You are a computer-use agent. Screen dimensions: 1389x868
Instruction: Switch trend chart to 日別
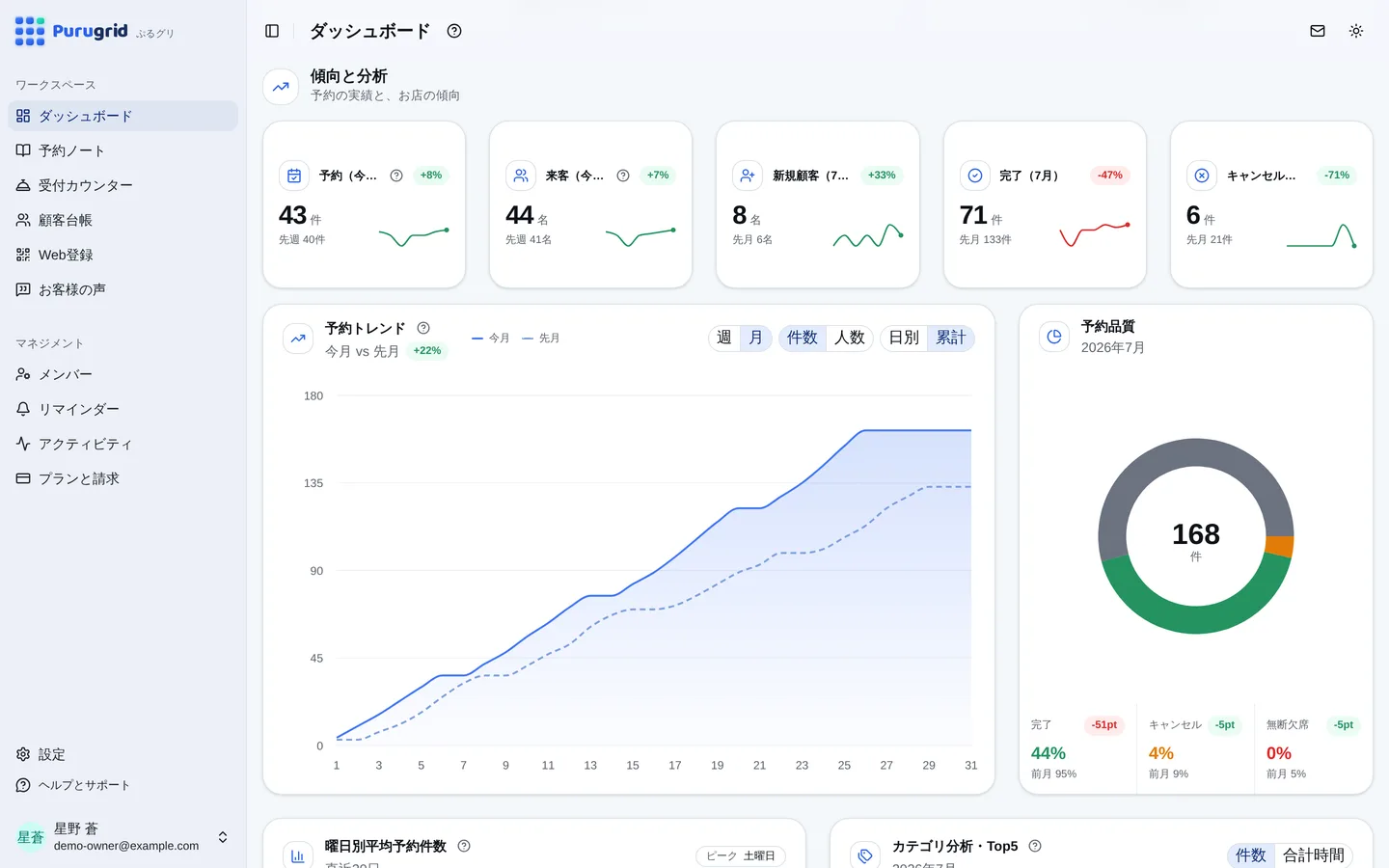[x=904, y=338]
